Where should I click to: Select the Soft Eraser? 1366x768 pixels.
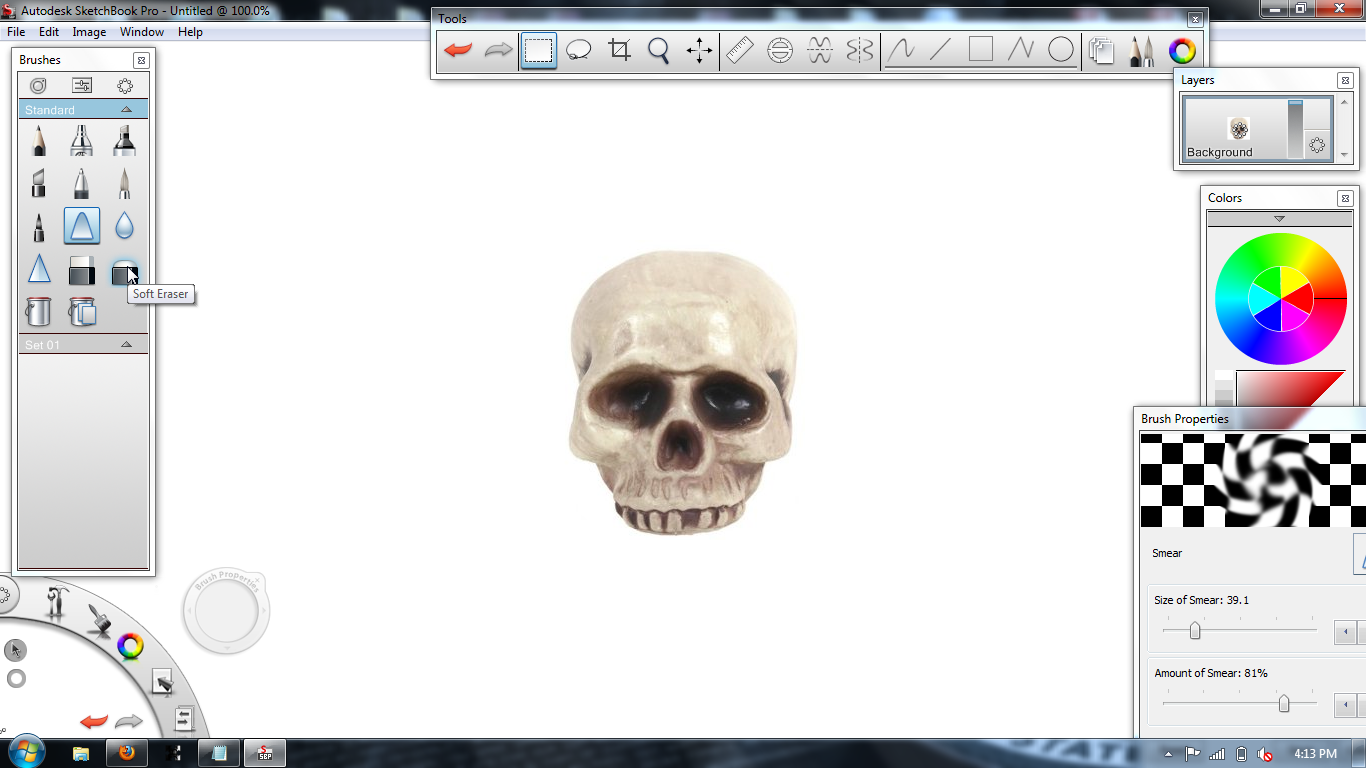pos(124,270)
